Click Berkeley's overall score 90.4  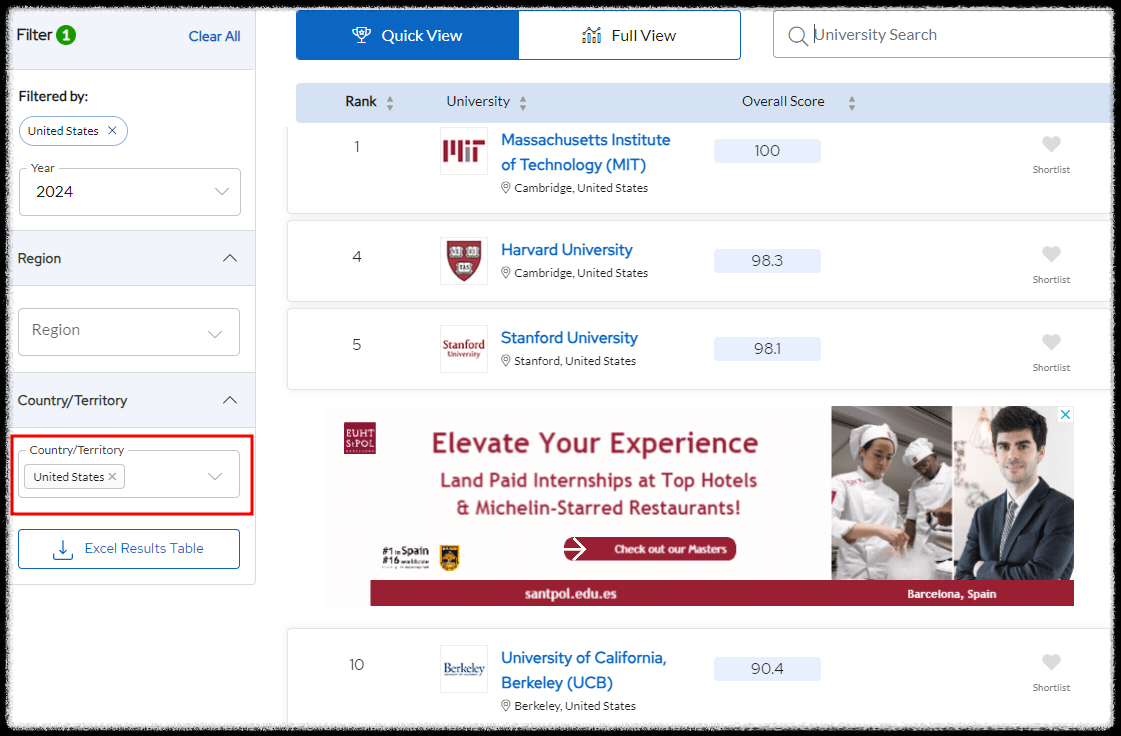tap(767, 669)
